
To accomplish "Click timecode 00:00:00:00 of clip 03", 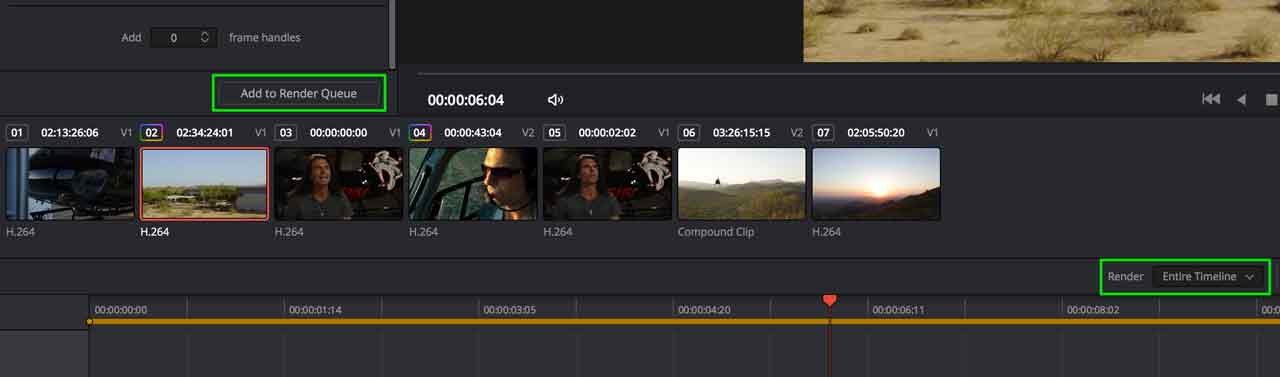I will pos(339,132).
